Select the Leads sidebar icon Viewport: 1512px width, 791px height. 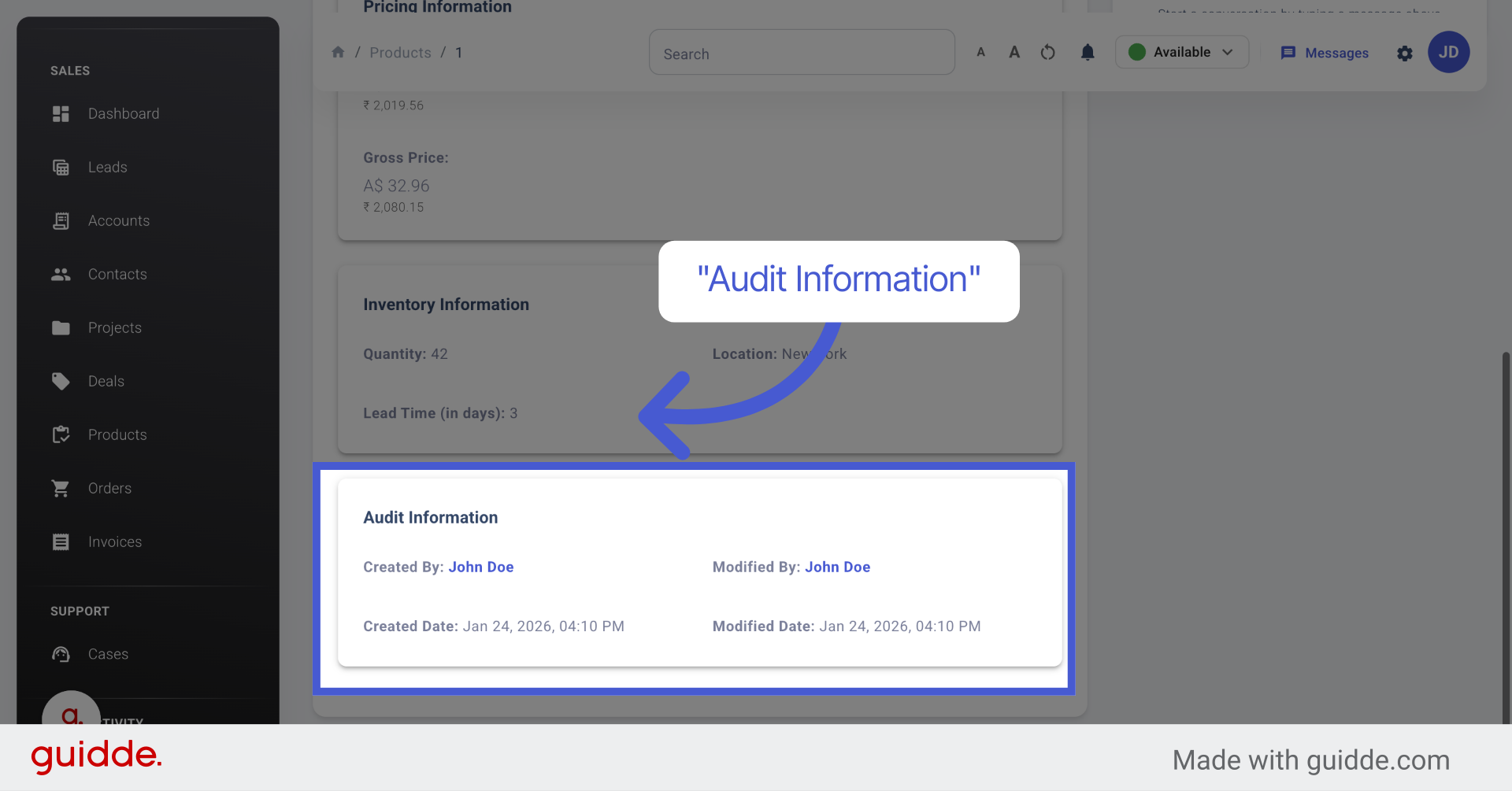[61, 167]
